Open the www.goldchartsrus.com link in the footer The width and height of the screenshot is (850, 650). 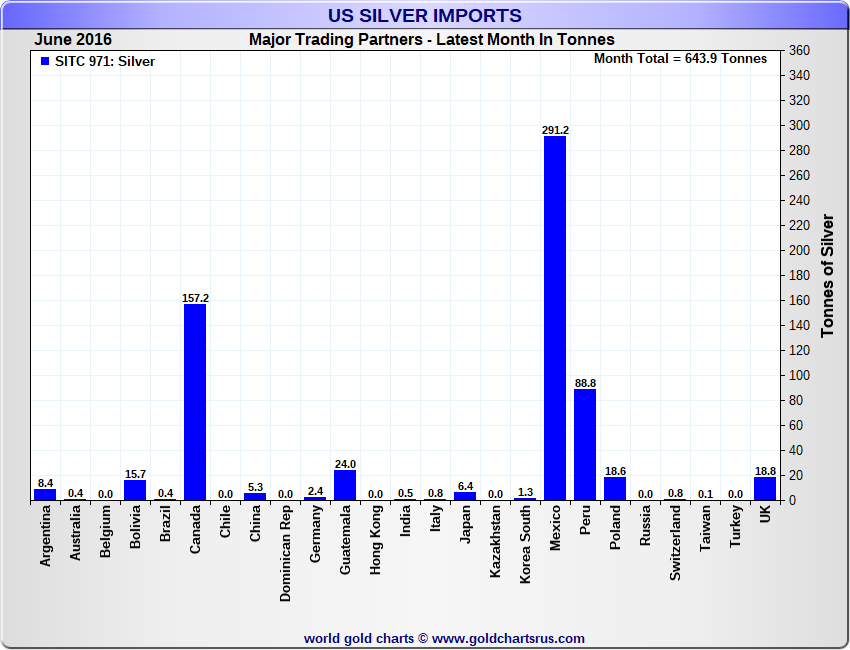click(508, 638)
